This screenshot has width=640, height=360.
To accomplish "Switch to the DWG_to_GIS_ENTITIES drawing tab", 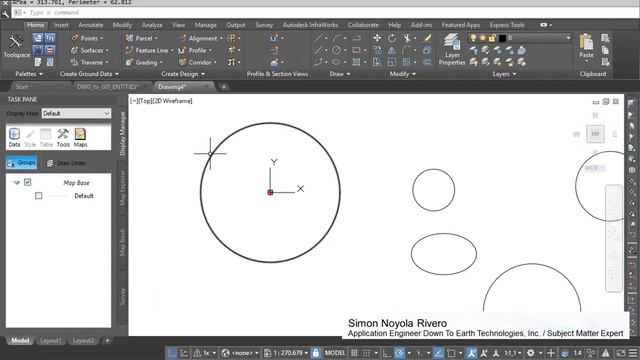I will pos(107,87).
